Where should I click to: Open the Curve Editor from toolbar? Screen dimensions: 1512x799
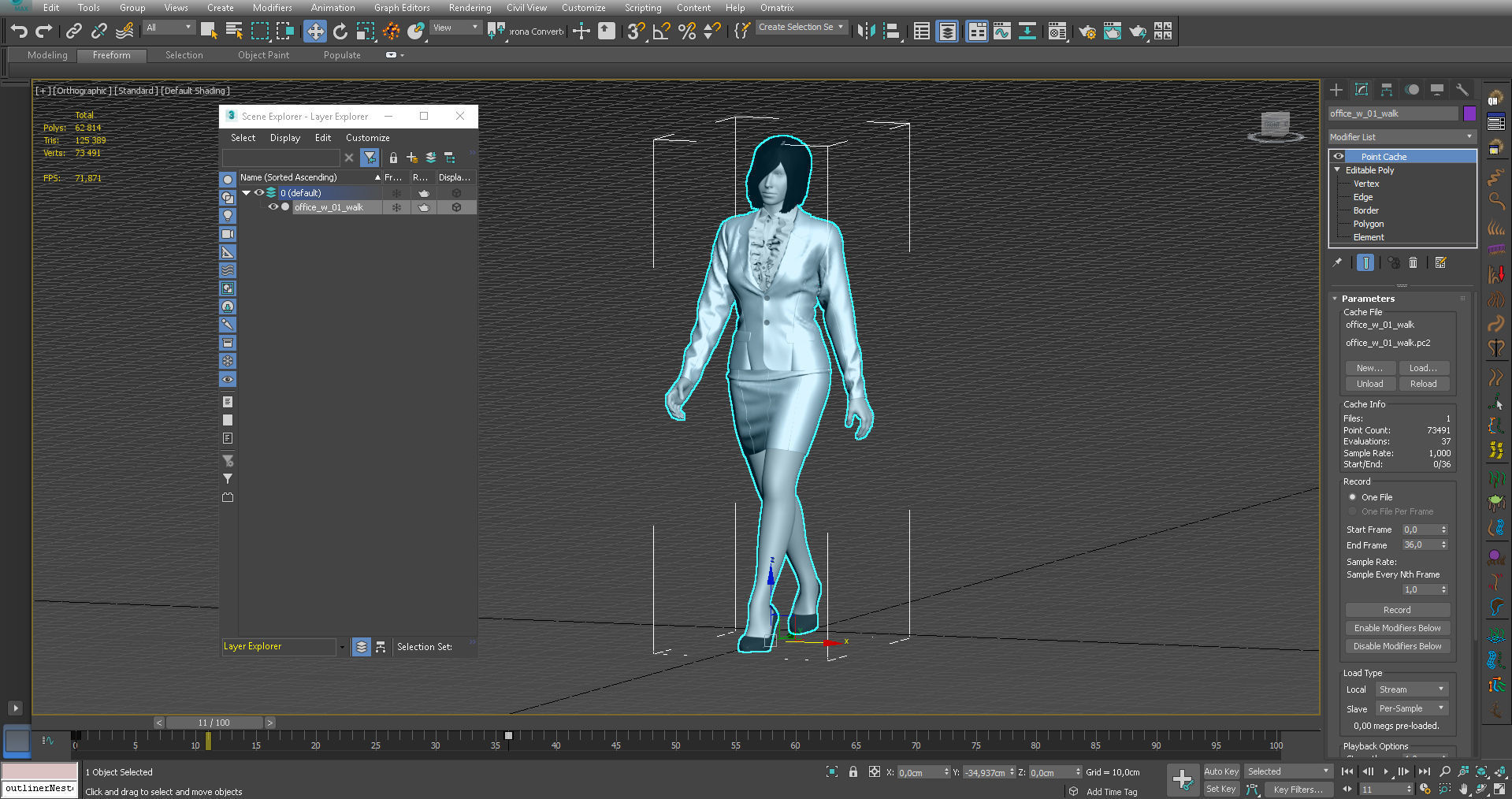pyautogui.click(x=1001, y=31)
